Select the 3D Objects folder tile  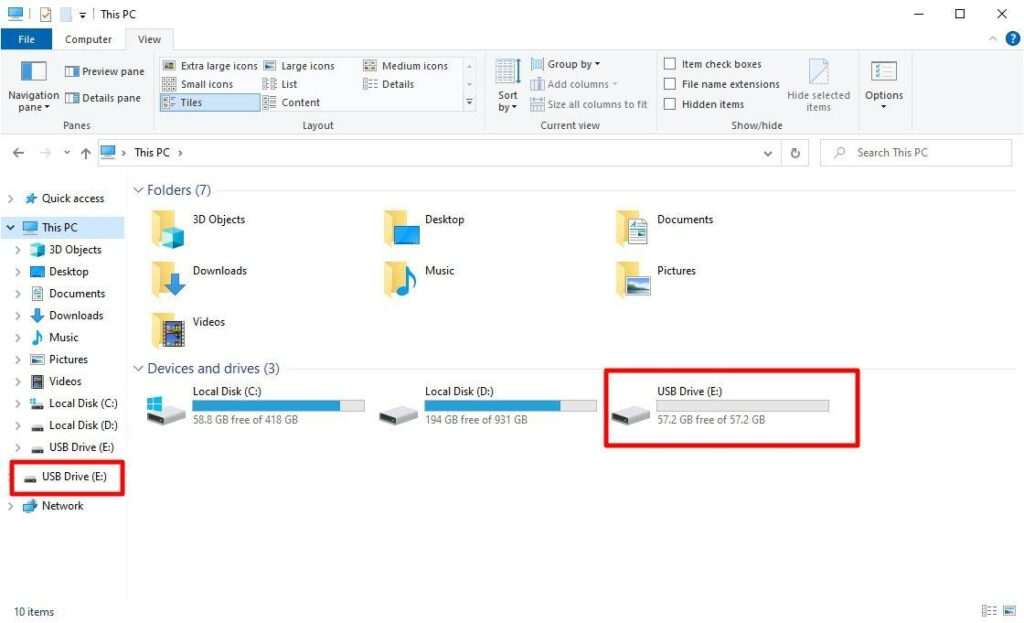199,229
